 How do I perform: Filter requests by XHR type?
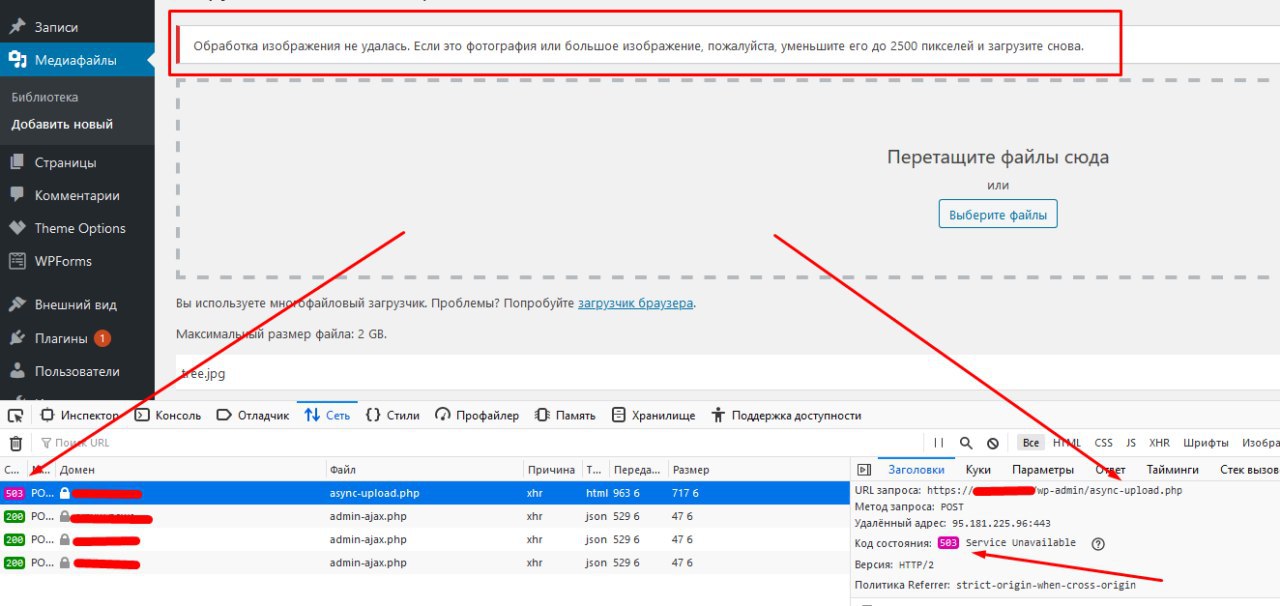point(1159,443)
